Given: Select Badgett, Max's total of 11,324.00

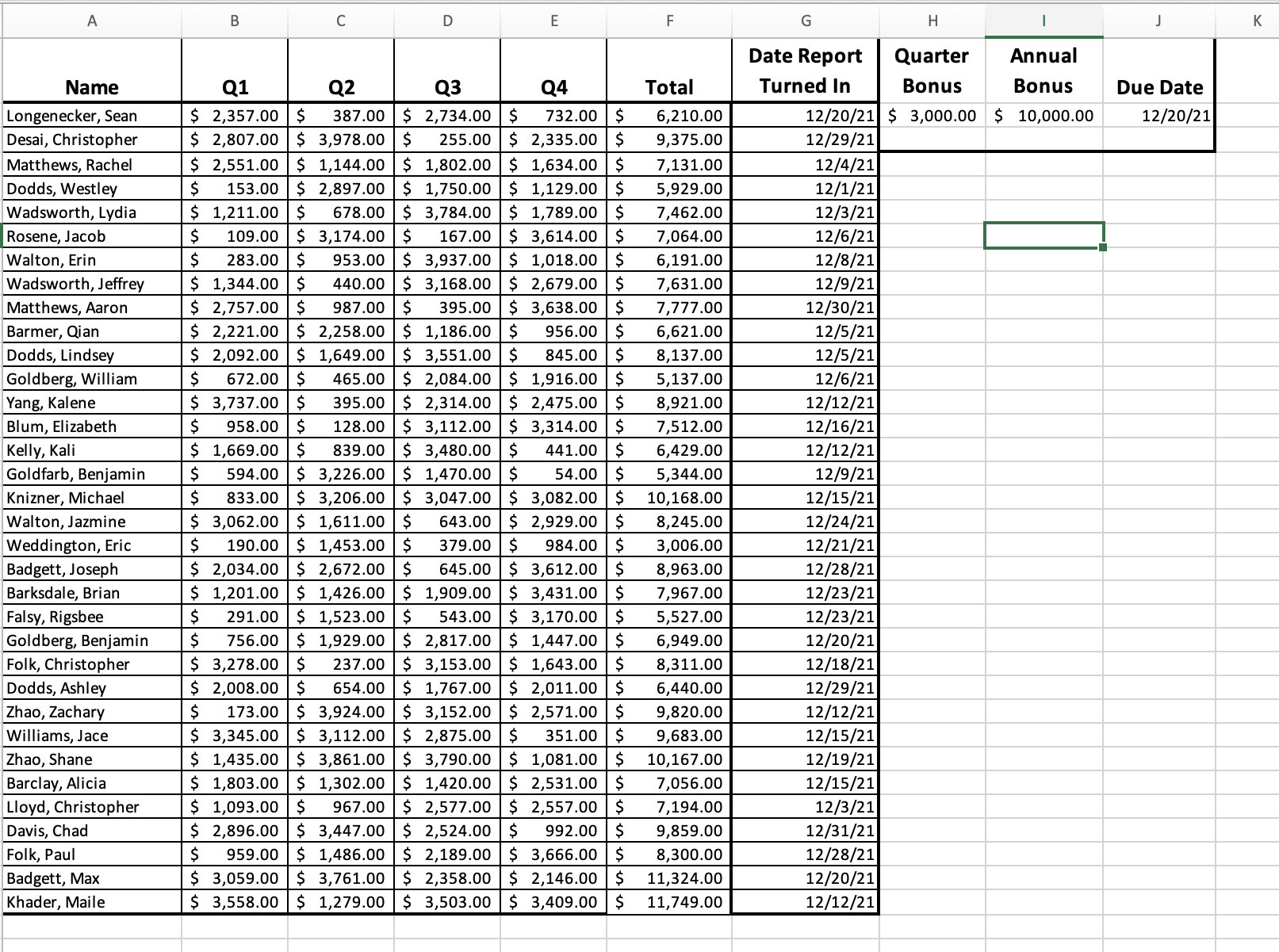Looking at the screenshot, I should [x=668, y=878].
